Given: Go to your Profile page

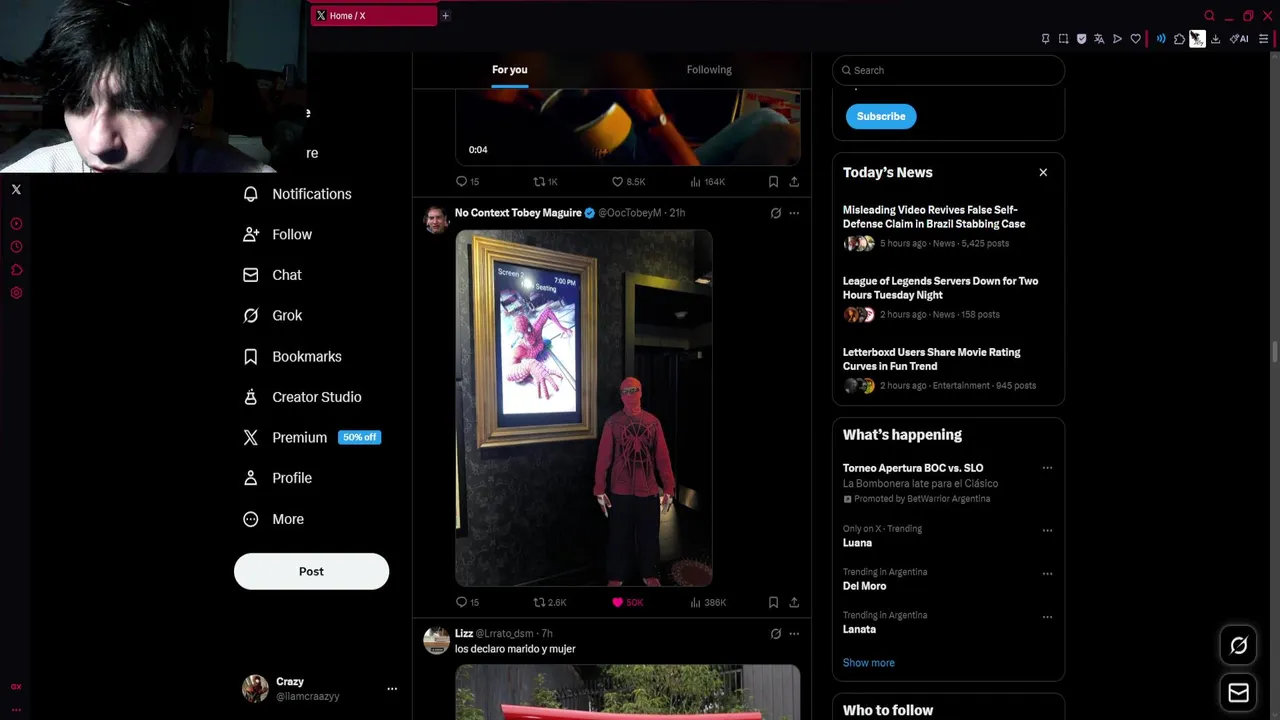Looking at the screenshot, I should pos(277,478).
